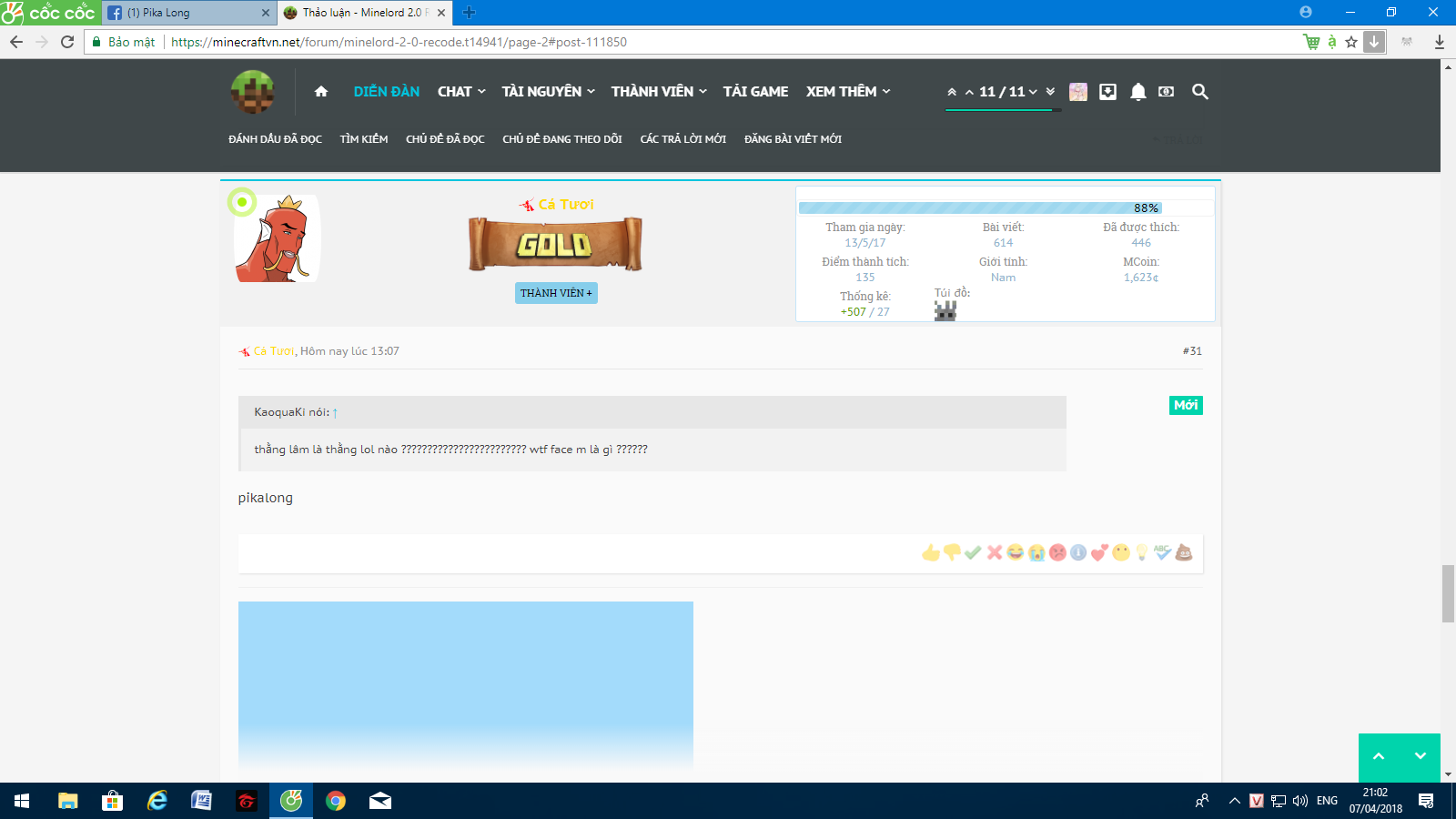Open CÁC TRẢ LỜI MỚI link

pos(683,139)
